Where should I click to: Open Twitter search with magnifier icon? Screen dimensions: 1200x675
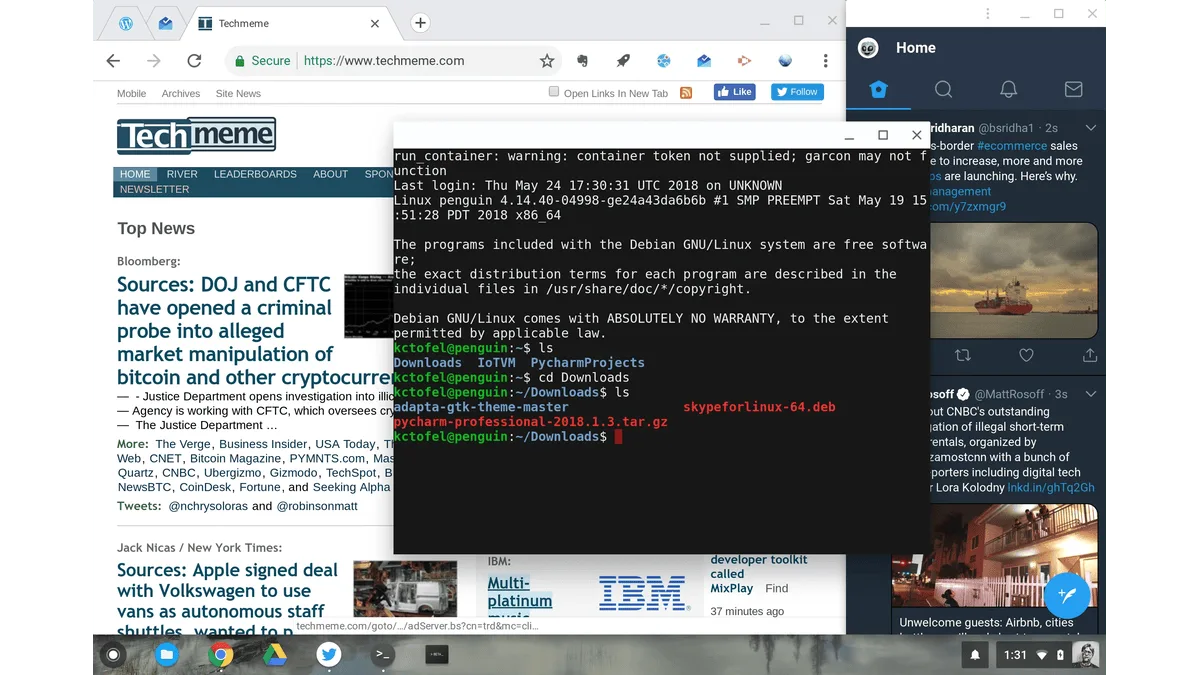point(943,89)
